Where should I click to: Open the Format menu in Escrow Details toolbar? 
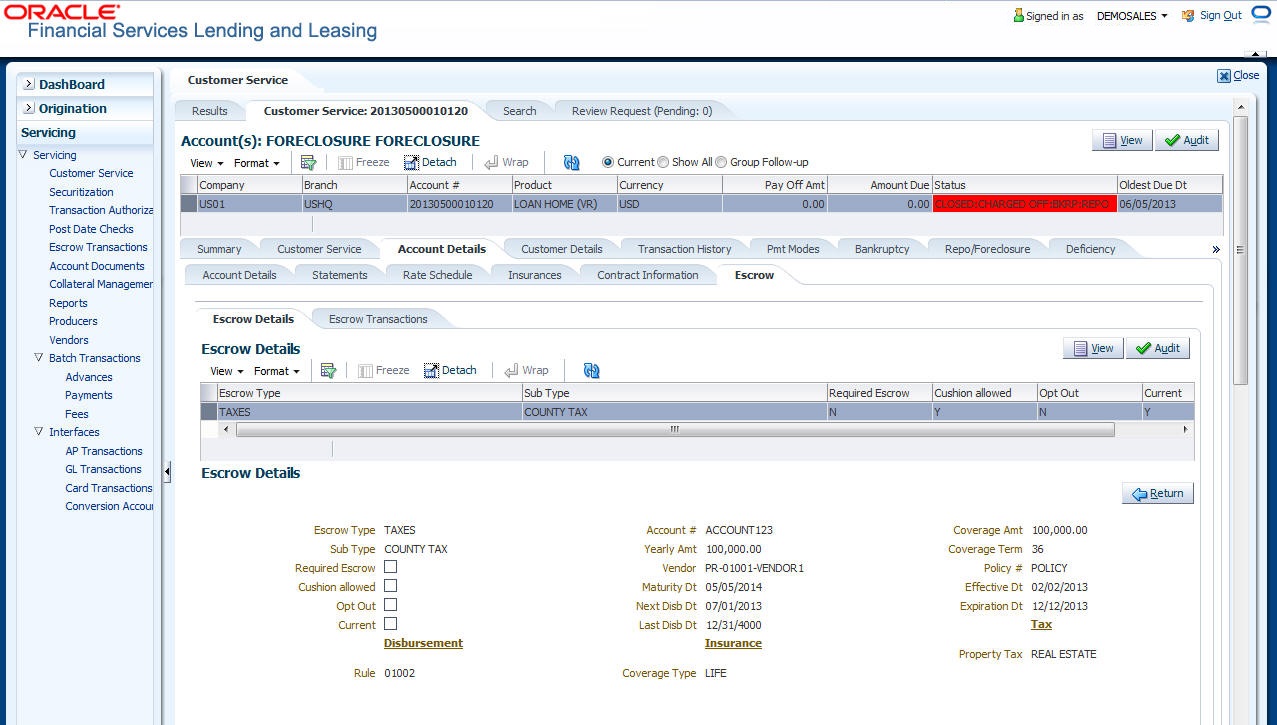coord(277,371)
